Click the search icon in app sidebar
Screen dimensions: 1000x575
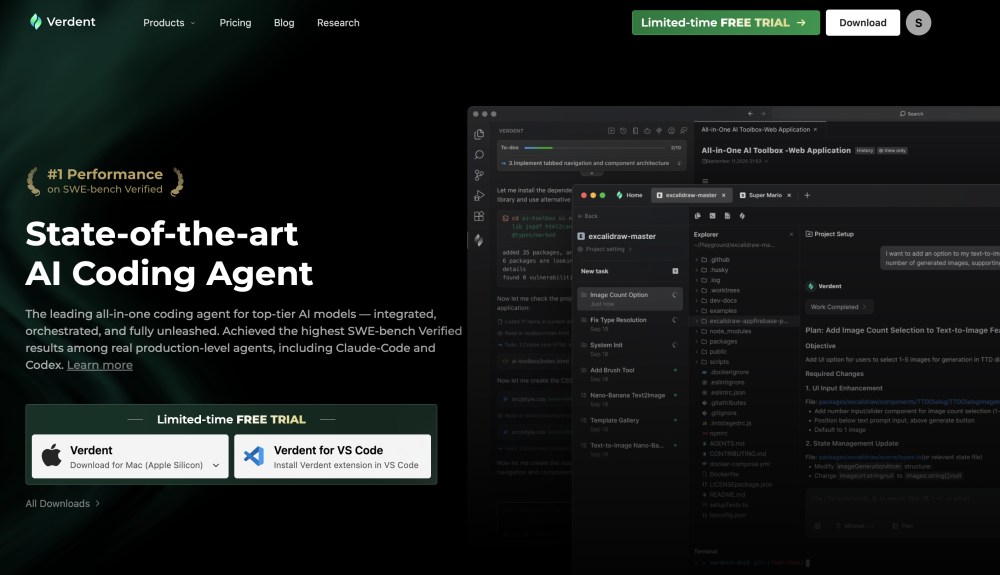[479, 154]
